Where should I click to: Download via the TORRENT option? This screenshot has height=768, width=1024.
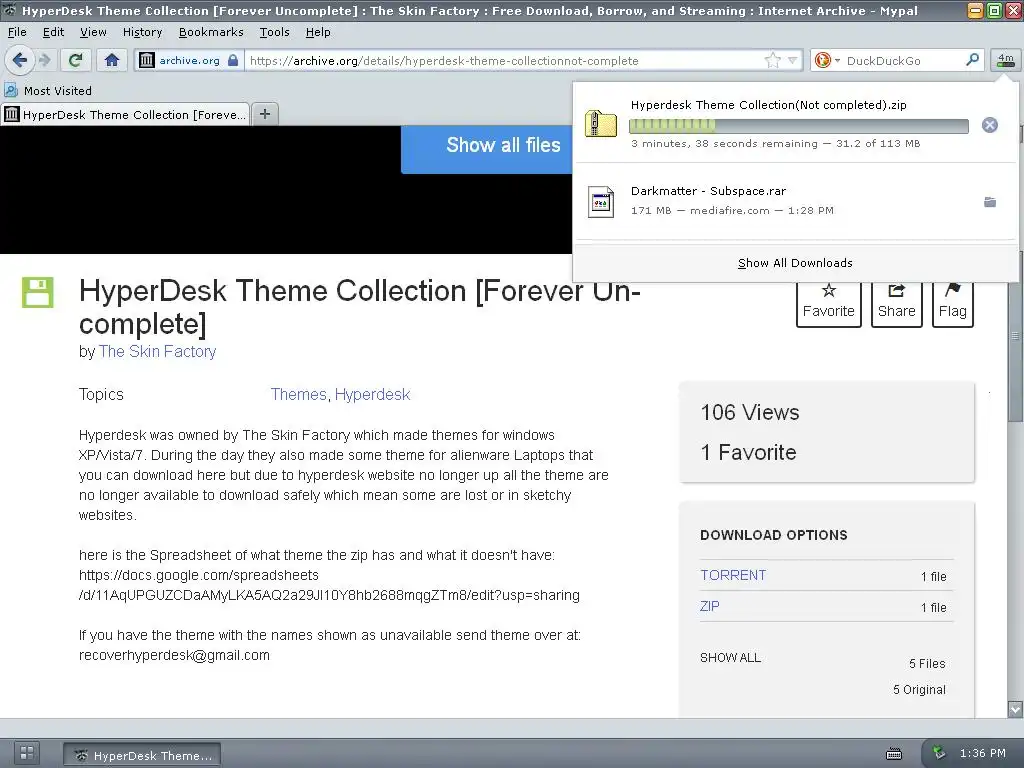pyautogui.click(x=733, y=575)
